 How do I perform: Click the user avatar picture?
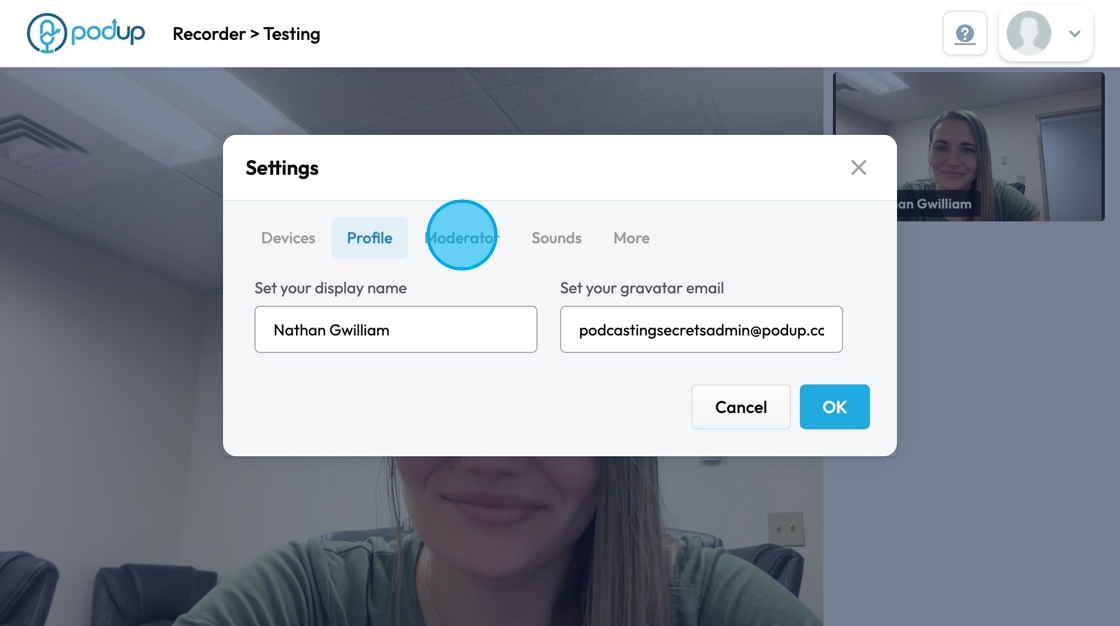coord(1029,34)
